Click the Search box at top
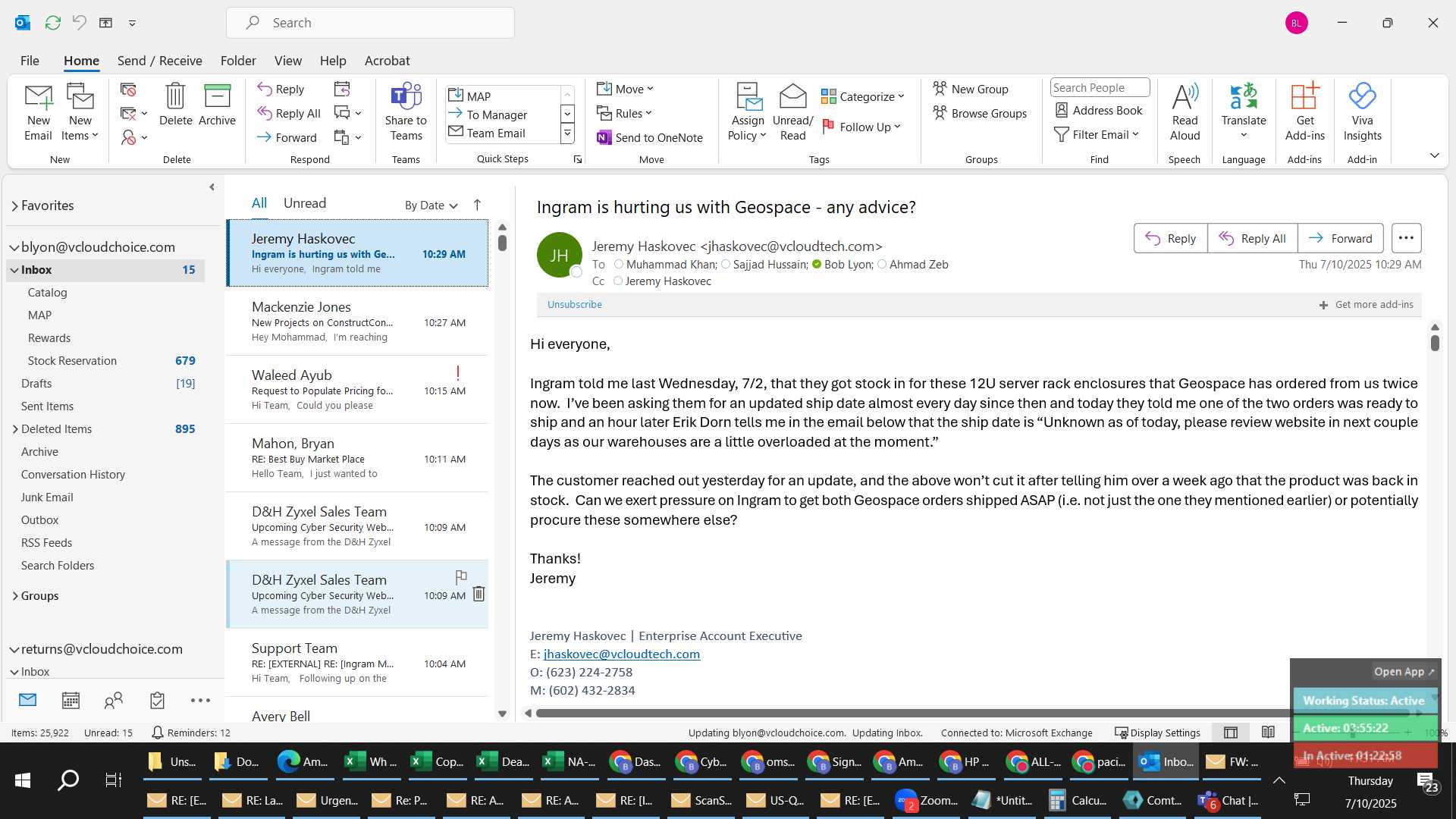Image resolution: width=1456 pixels, height=819 pixels. pyautogui.click(x=370, y=23)
